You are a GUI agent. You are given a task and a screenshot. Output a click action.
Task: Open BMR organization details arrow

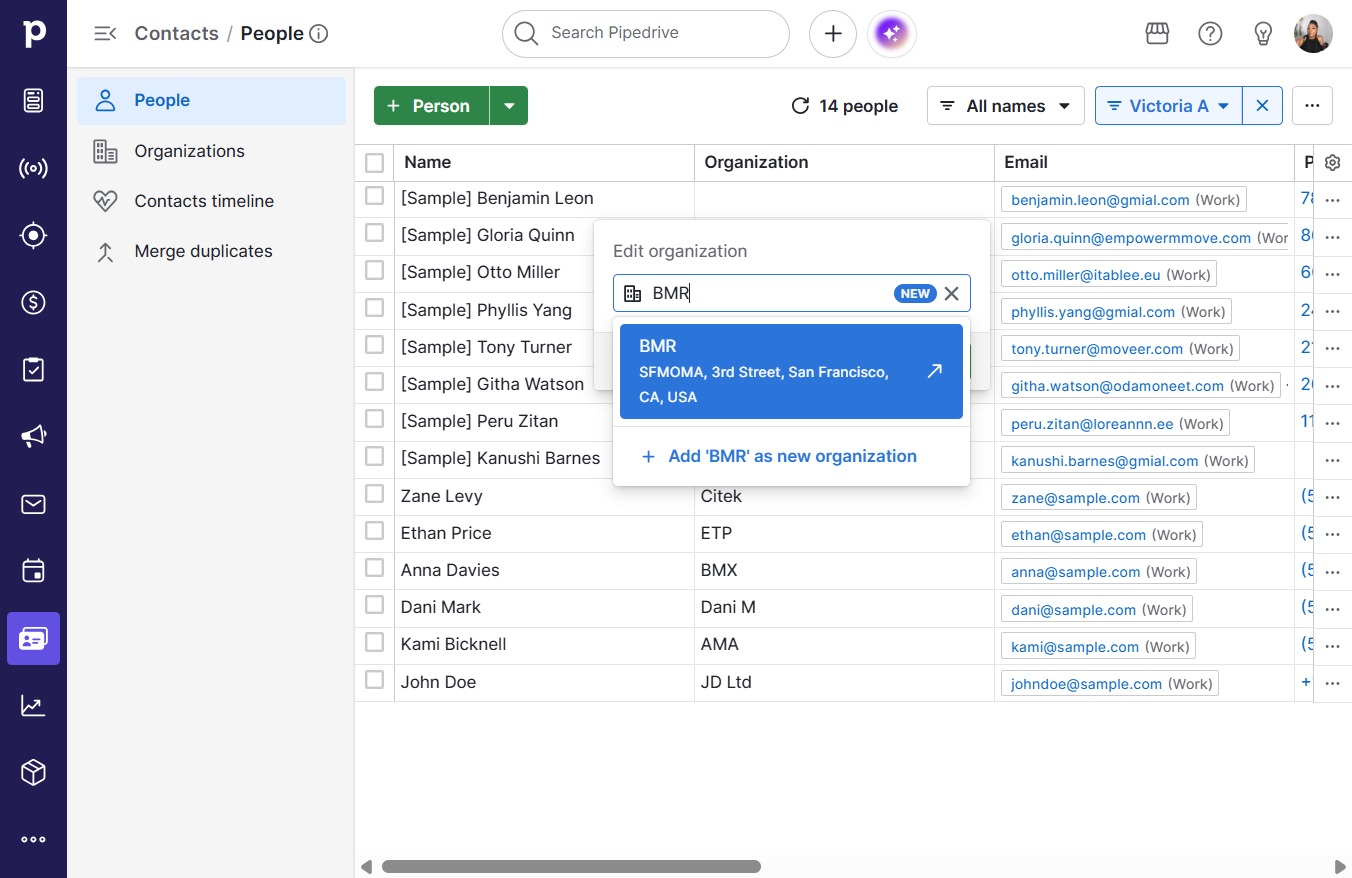point(935,371)
